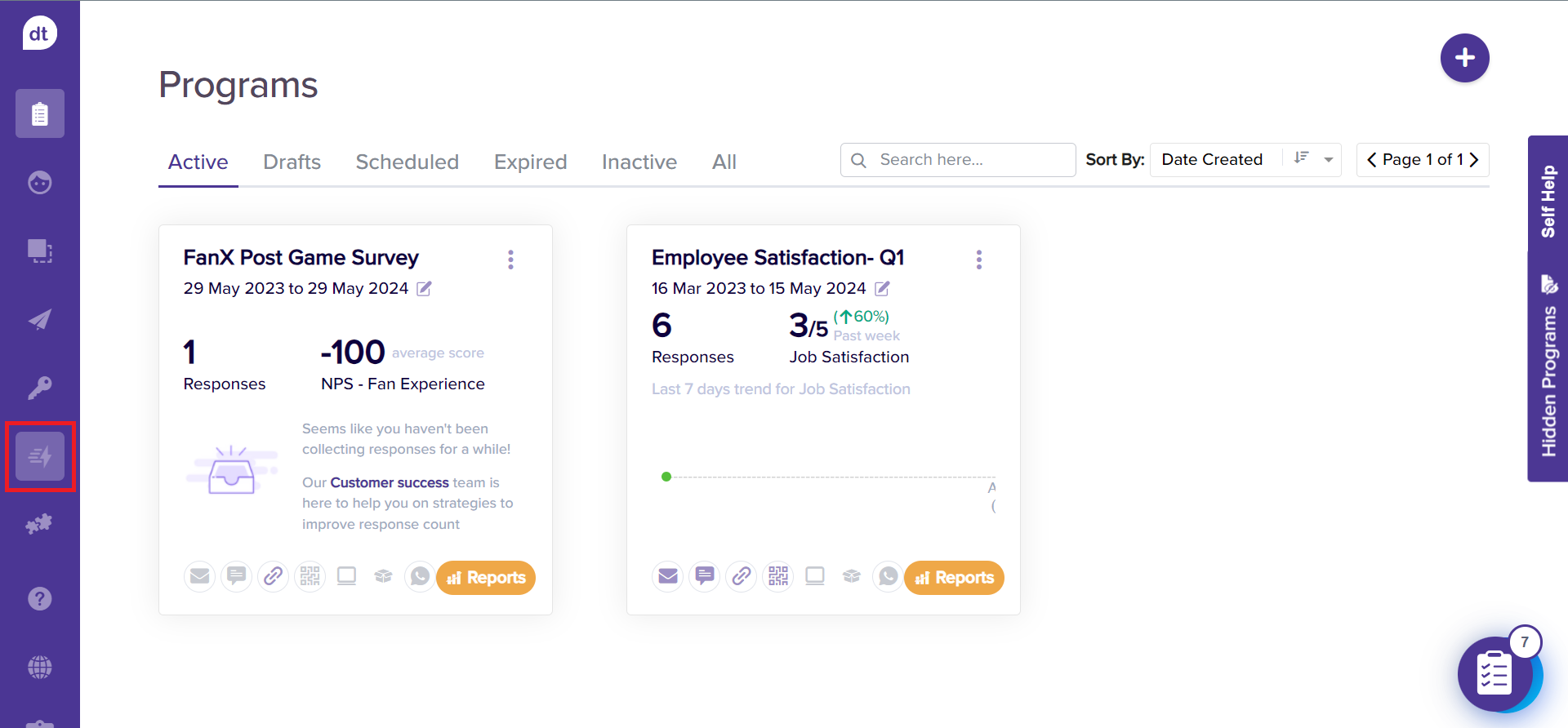Open the paper plane sidebar icon
1568x728 pixels.
40,319
